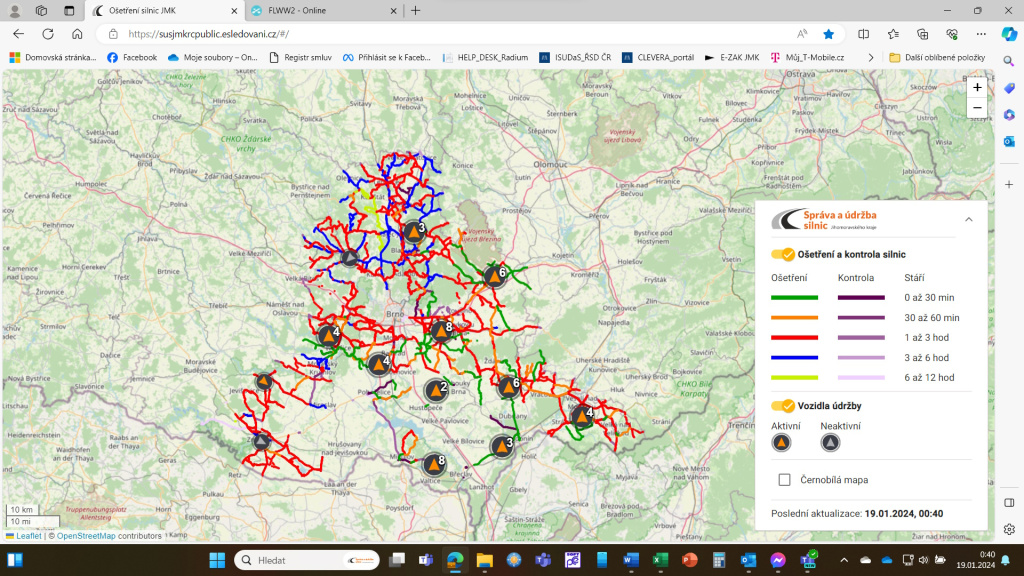Show hidden system tray icons

point(843,560)
